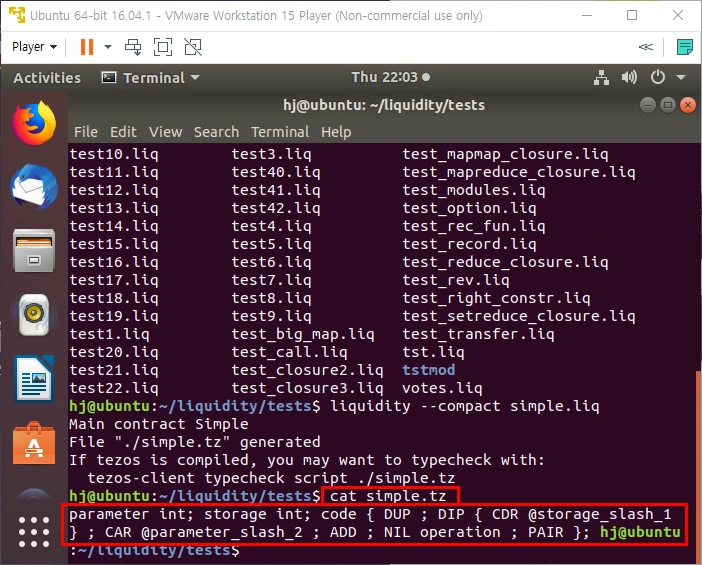Click tst.liq in the listing

coord(433,352)
